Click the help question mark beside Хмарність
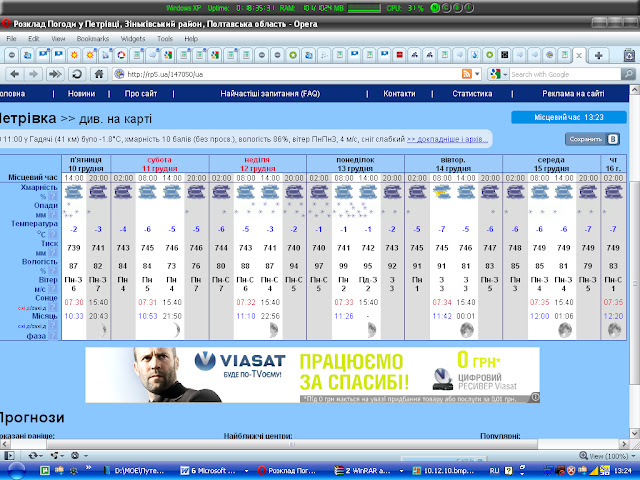This screenshot has height=480, width=640. coord(53,196)
